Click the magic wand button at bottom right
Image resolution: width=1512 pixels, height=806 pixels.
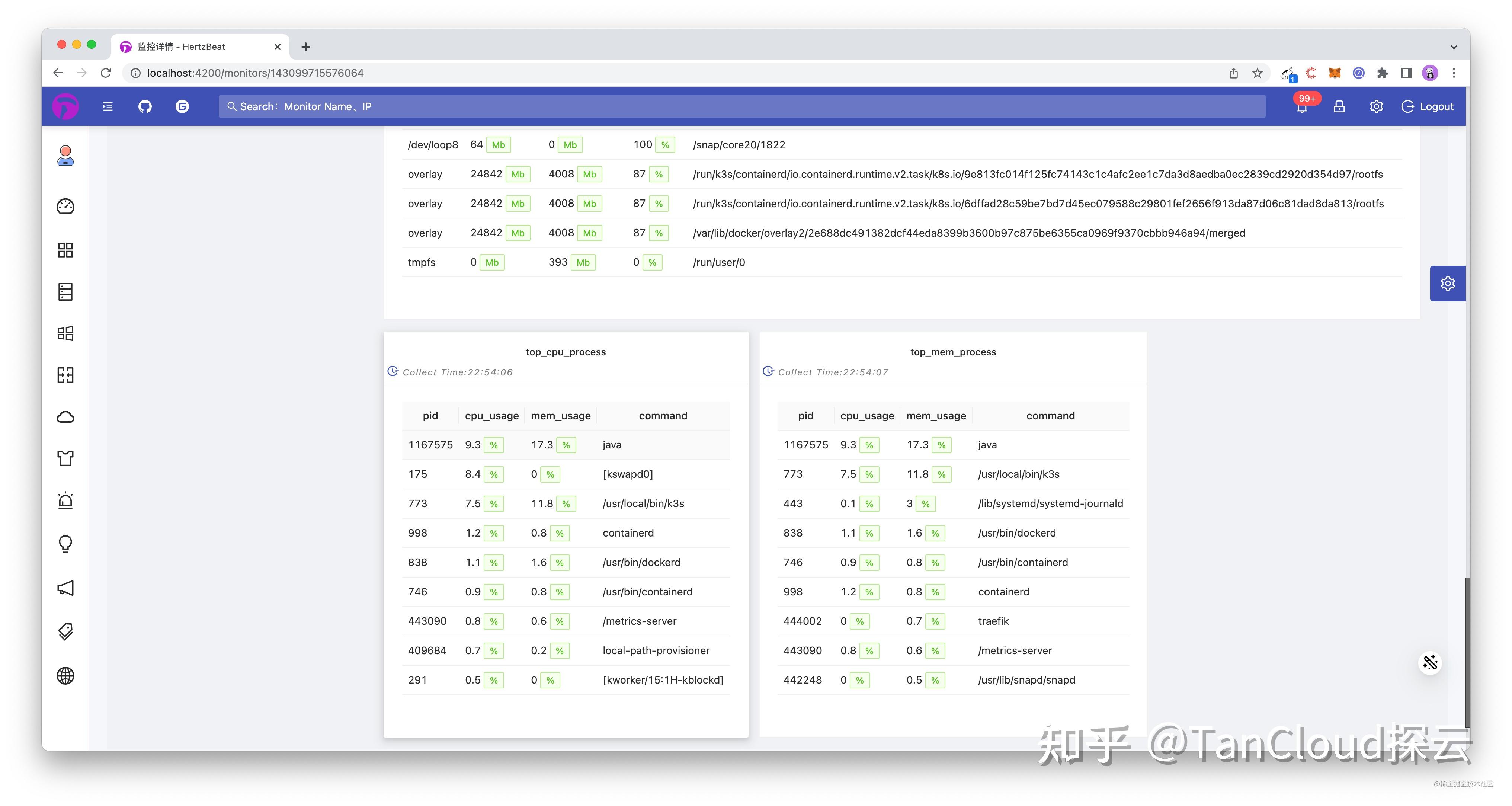coord(1431,662)
